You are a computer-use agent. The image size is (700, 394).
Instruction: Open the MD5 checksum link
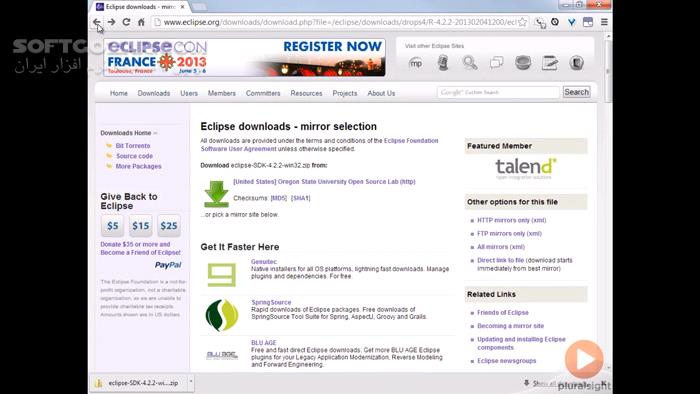(x=279, y=198)
